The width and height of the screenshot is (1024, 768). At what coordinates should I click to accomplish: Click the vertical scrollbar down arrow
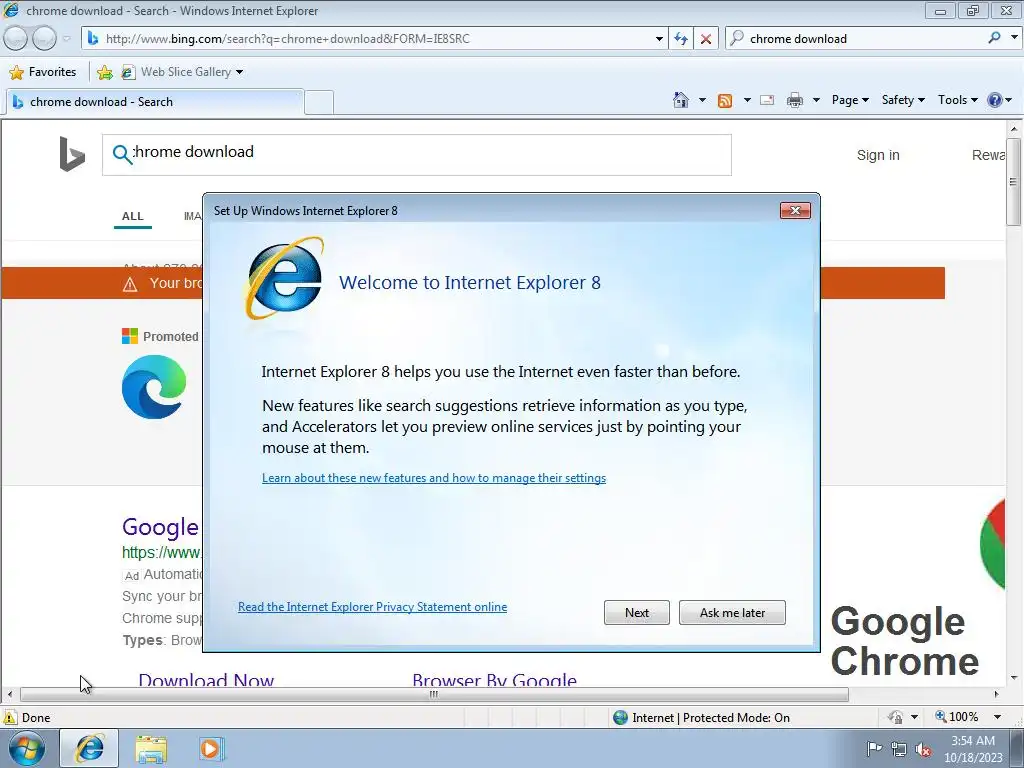(x=1014, y=678)
